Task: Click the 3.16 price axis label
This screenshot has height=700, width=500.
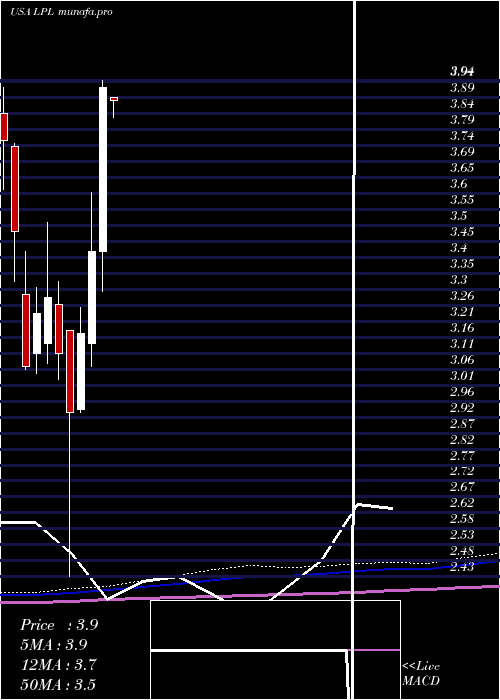Action: pyautogui.click(x=462, y=328)
